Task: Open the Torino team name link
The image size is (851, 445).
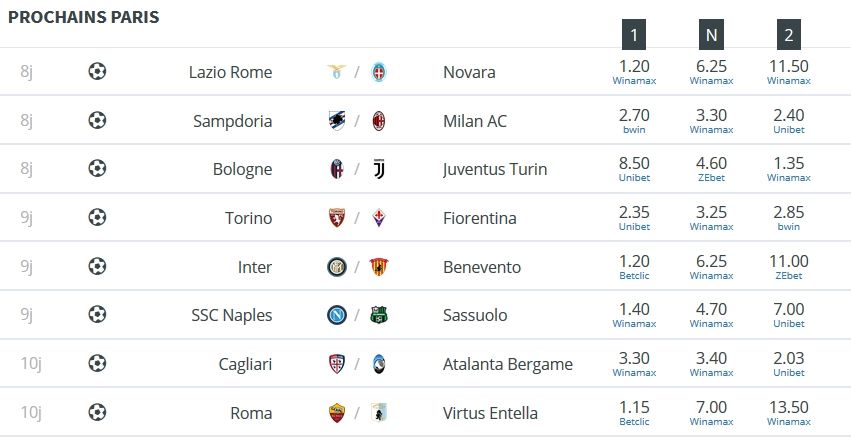Action: coord(249,218)
